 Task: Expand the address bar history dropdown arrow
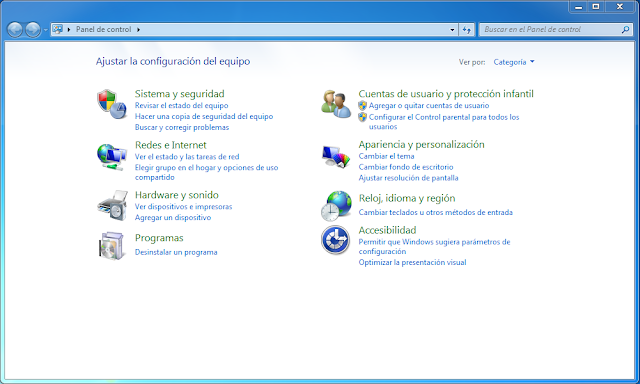452,29
